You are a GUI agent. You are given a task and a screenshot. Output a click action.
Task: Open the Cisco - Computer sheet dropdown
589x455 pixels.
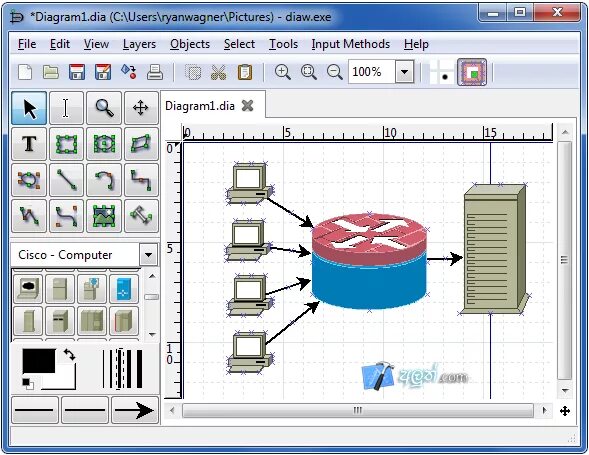click(148, 255)
